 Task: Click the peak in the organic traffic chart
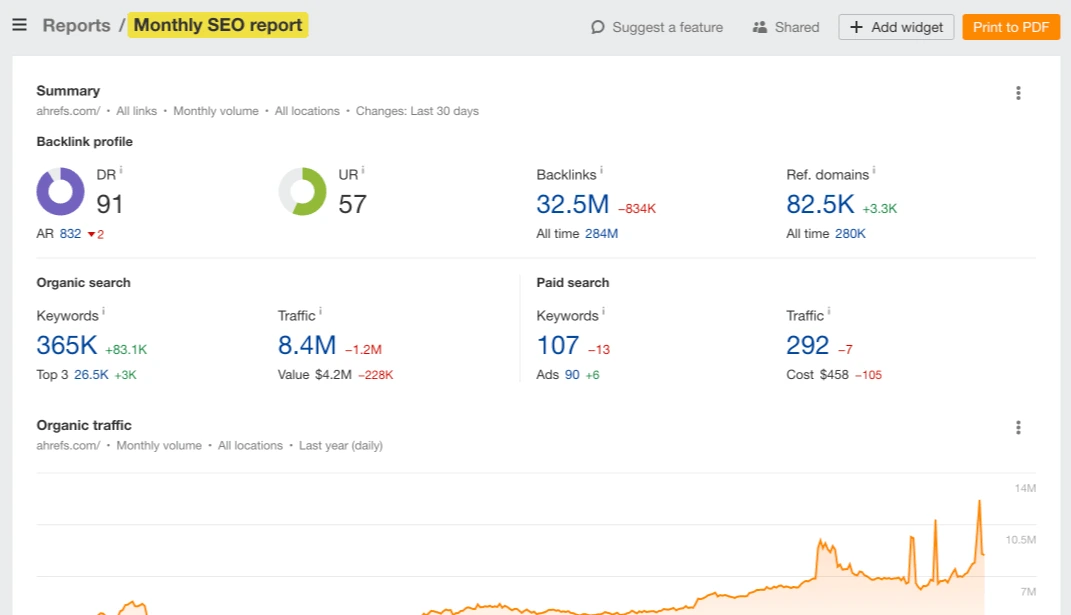(x=979, y=501)
